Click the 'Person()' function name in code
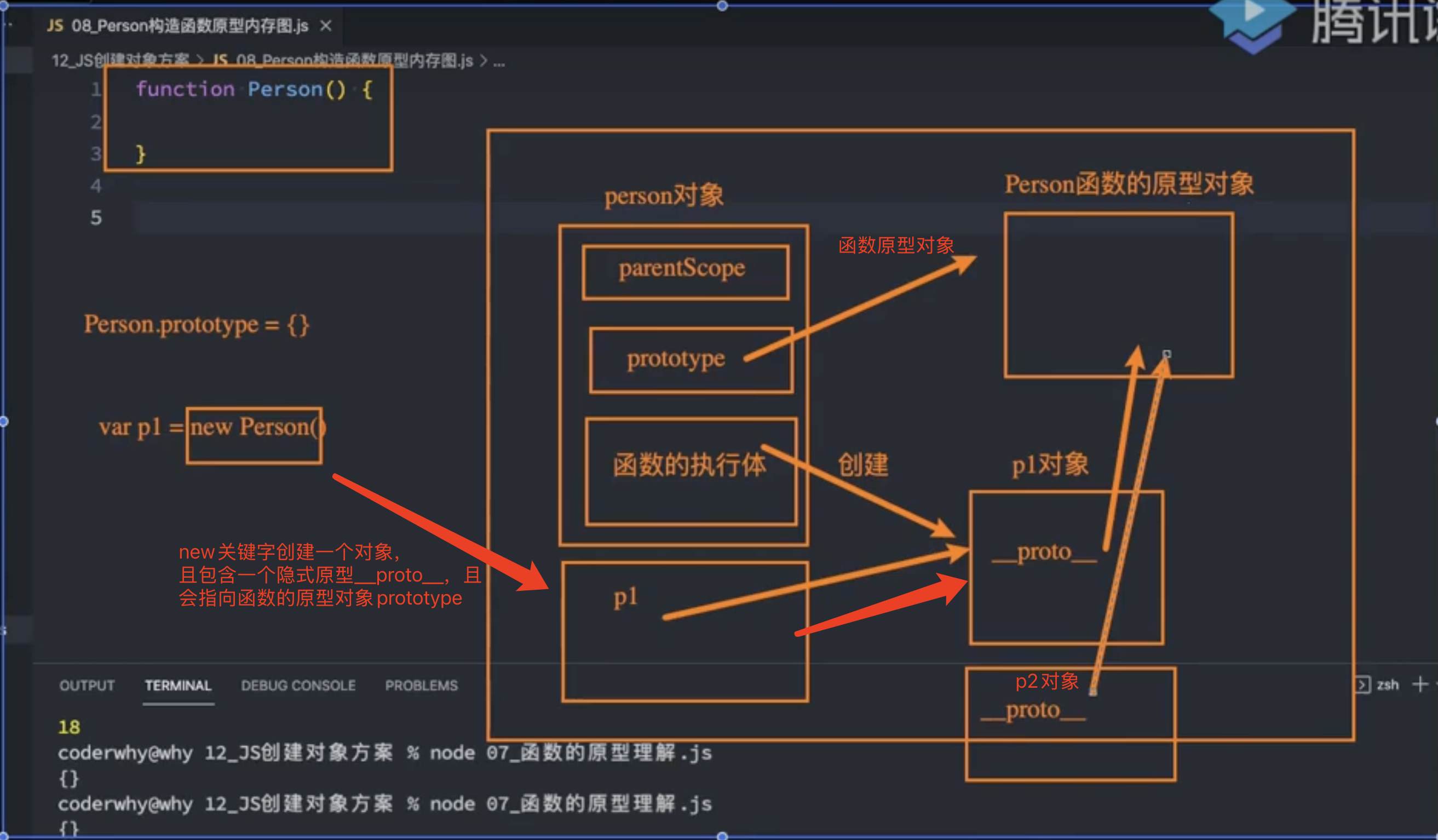The width and height of the screenshot is (1438, 840). (297, 89)
